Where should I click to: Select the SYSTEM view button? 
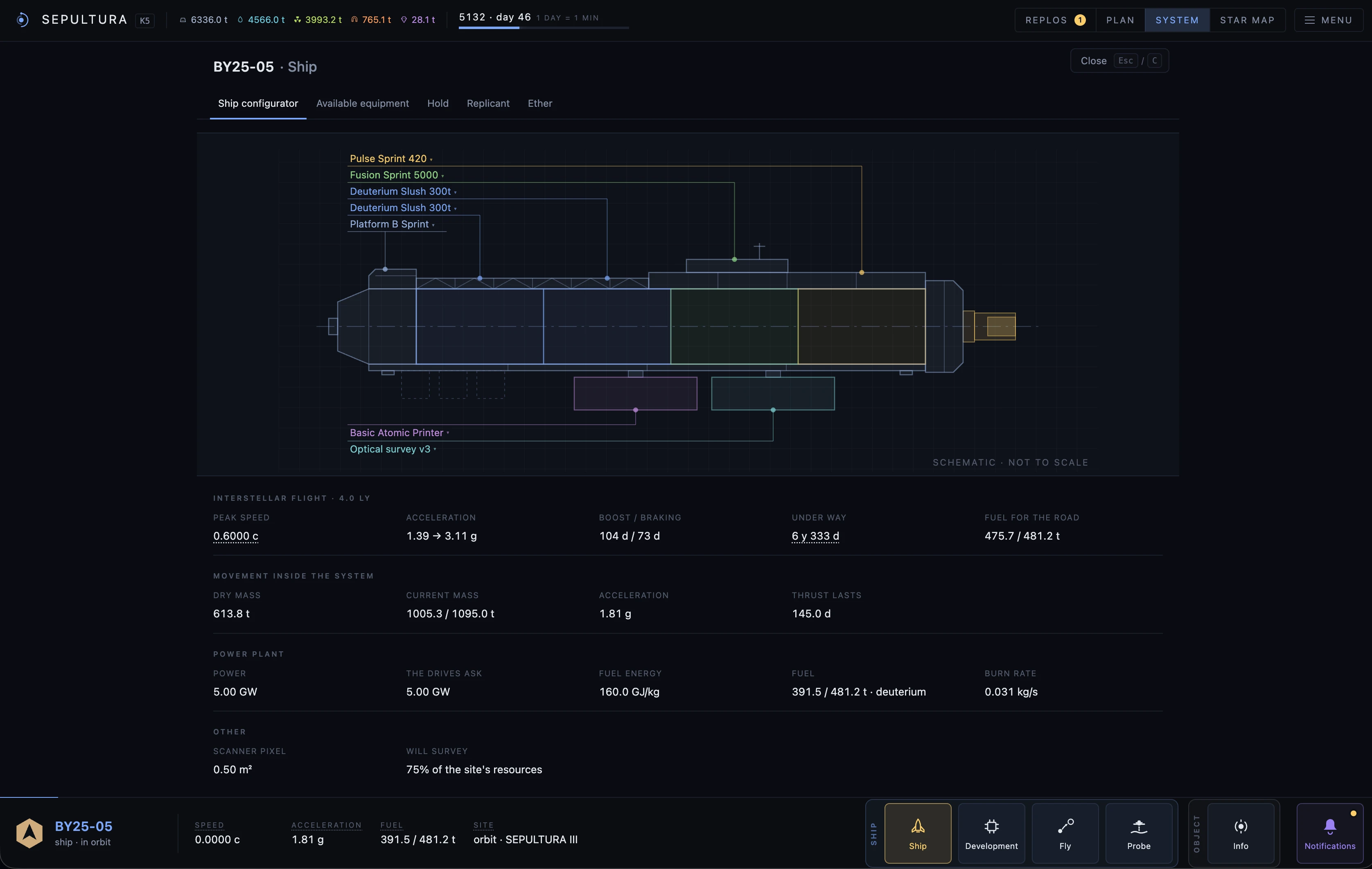[x=1177, y=20]
